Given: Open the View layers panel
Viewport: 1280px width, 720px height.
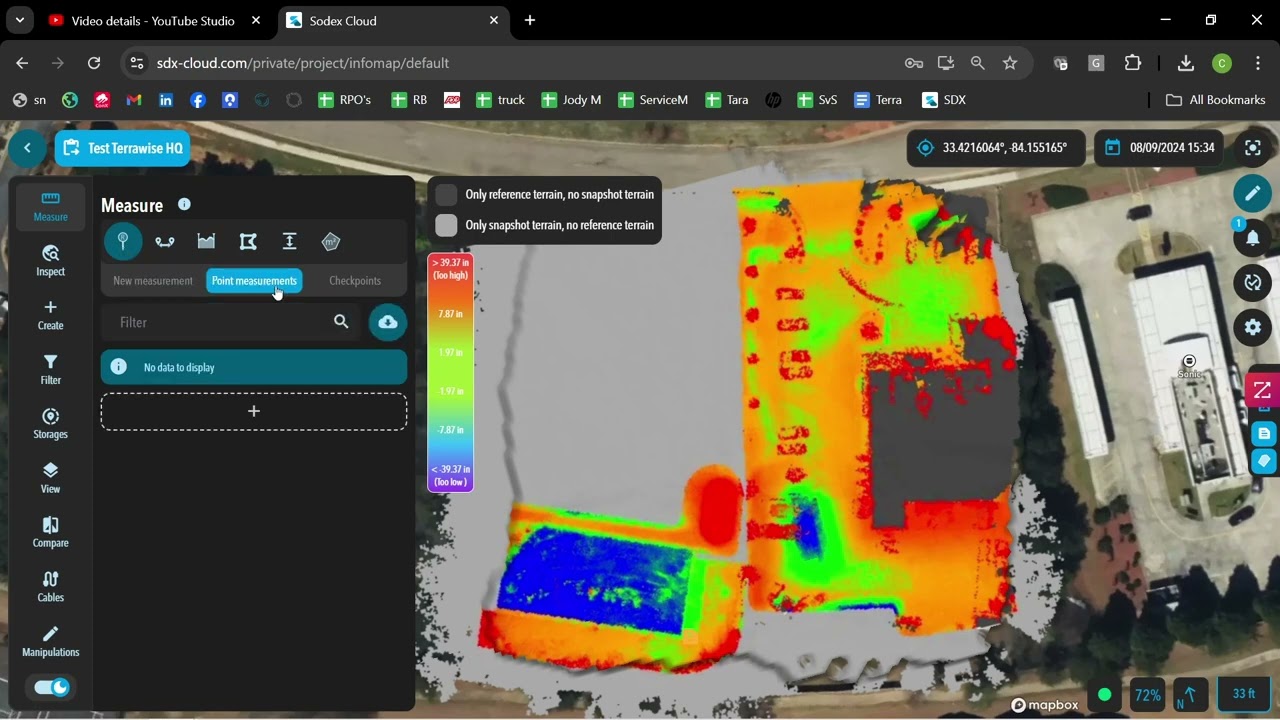Looking at the screenshot, I should tap(51, 478).
